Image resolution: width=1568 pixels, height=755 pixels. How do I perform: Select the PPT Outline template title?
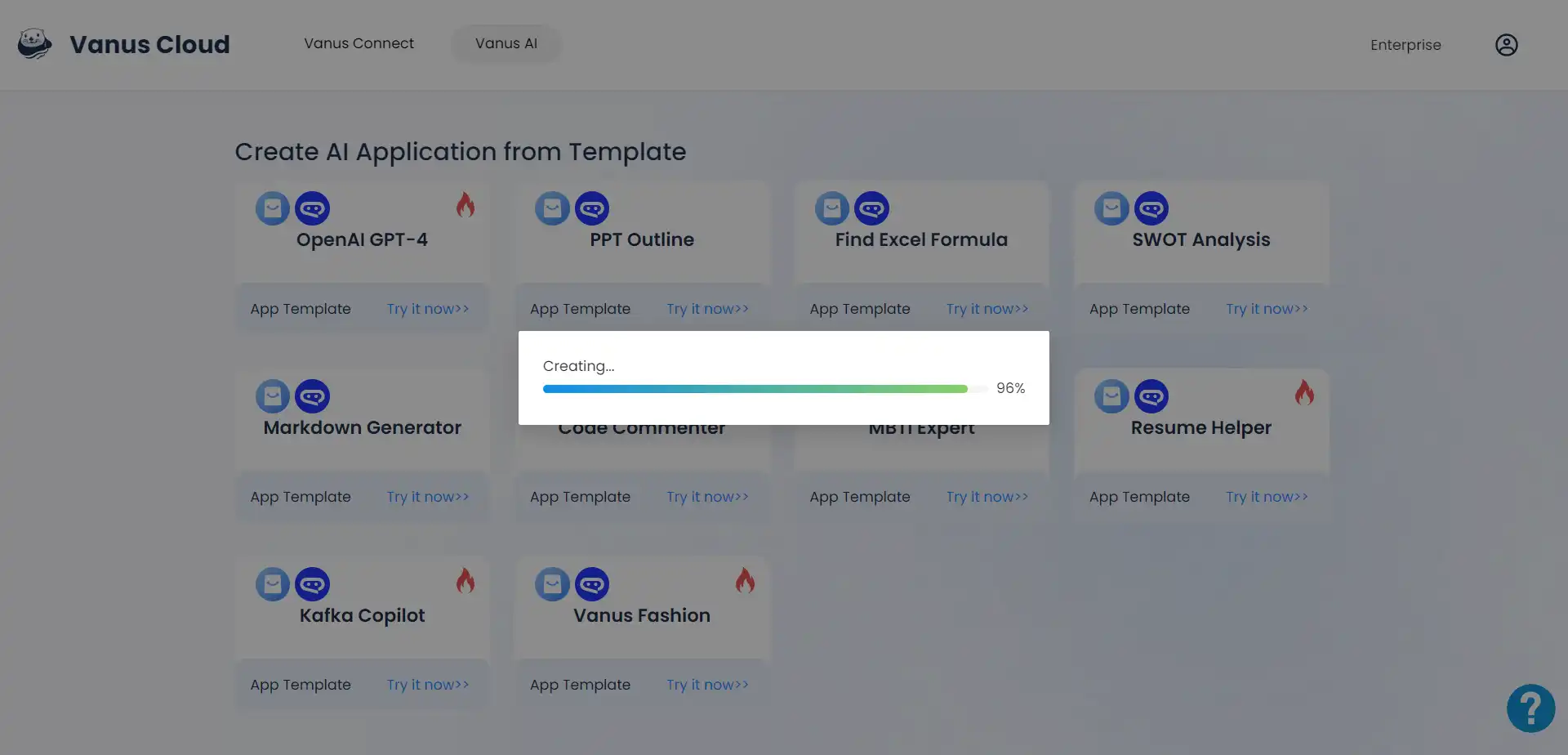pos(642,239)
